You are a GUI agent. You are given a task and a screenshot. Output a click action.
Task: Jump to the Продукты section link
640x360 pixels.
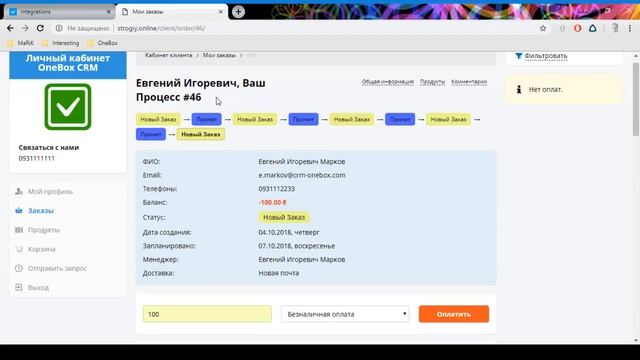pyautogui.click(x=432, y=82)
